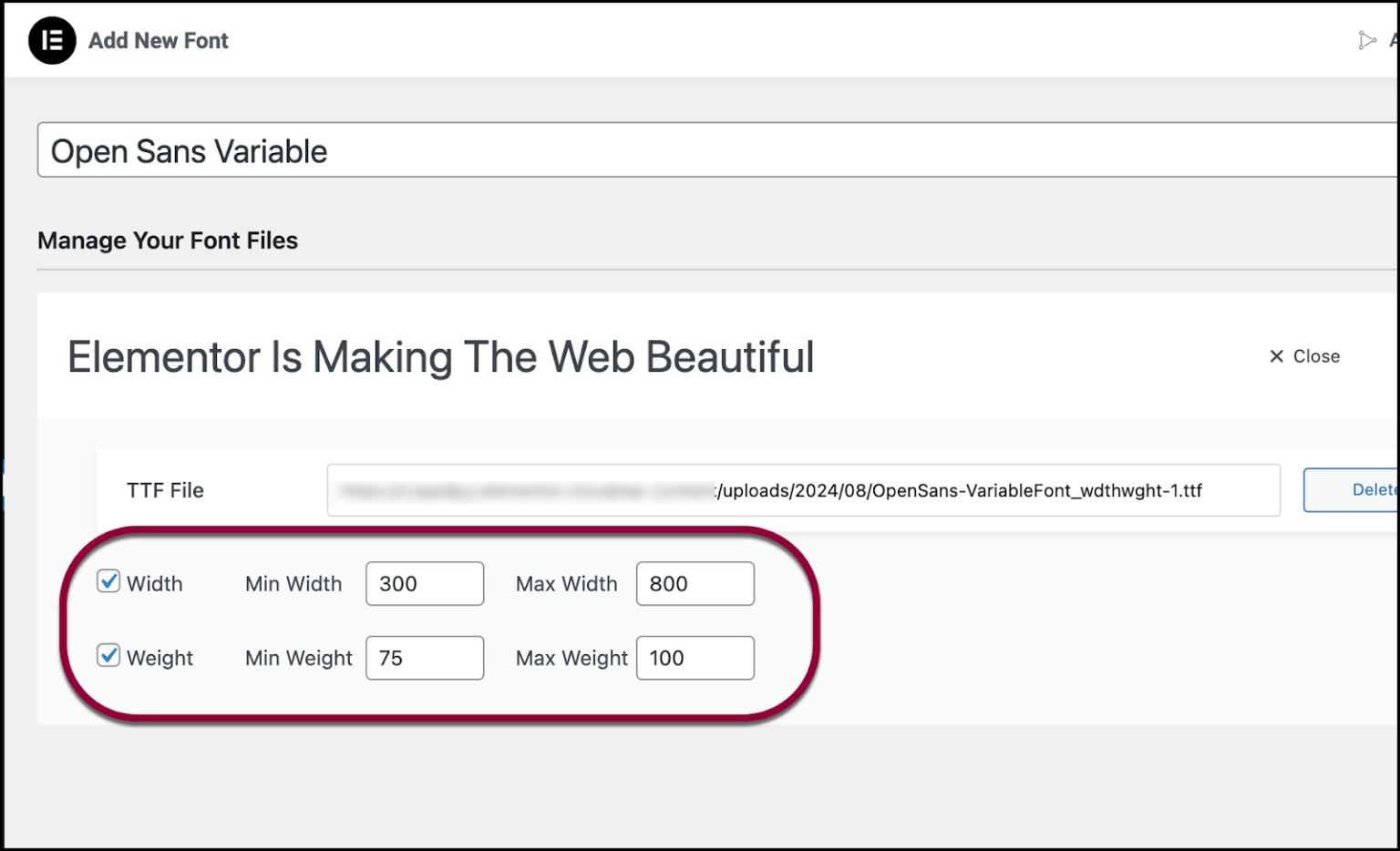Screen dimensions: 1400x851
Task: Select the TTF File URL field
Action: tap(802, 490)
